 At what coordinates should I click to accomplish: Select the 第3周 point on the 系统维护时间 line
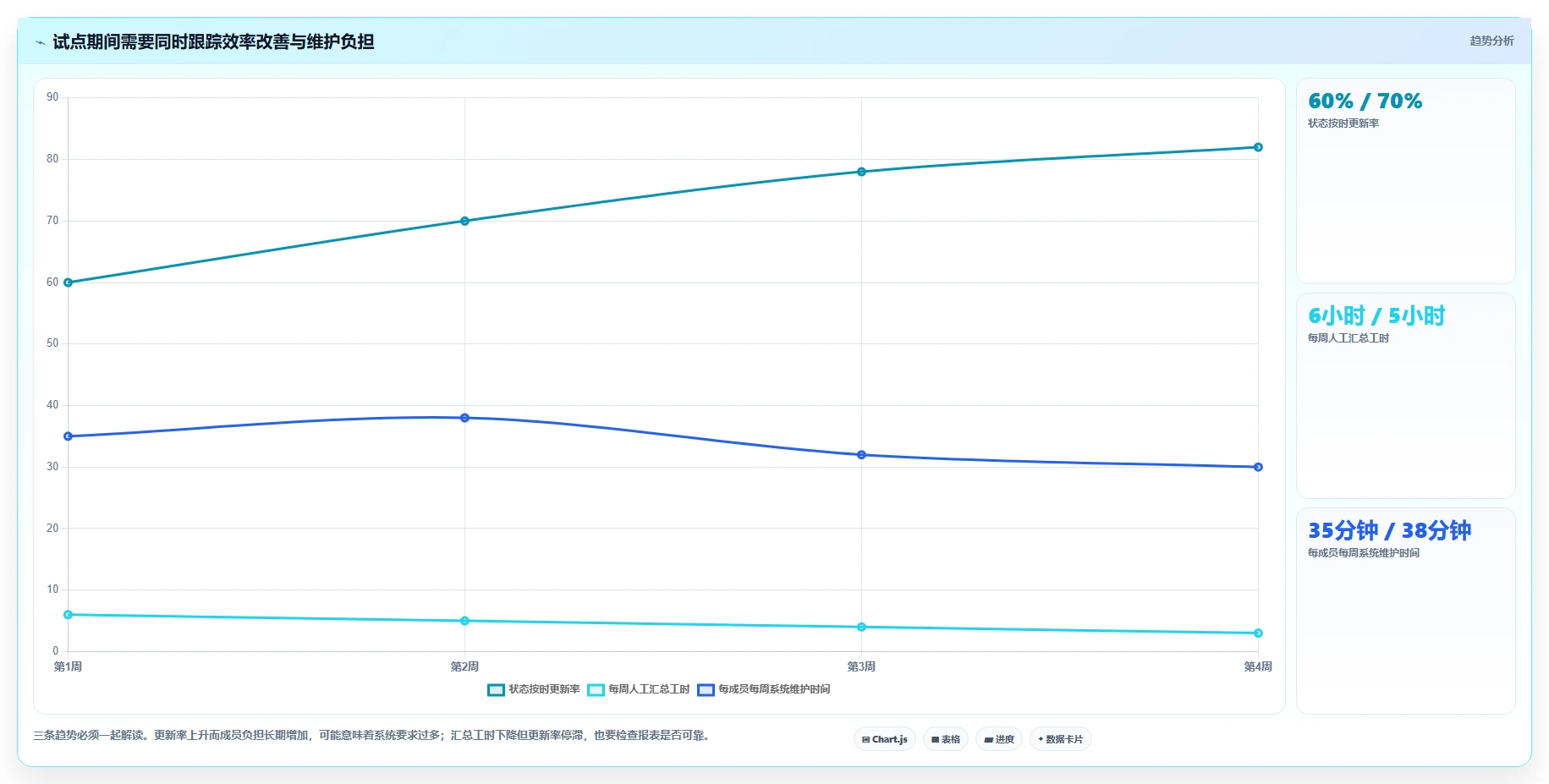tap(861, 455)
